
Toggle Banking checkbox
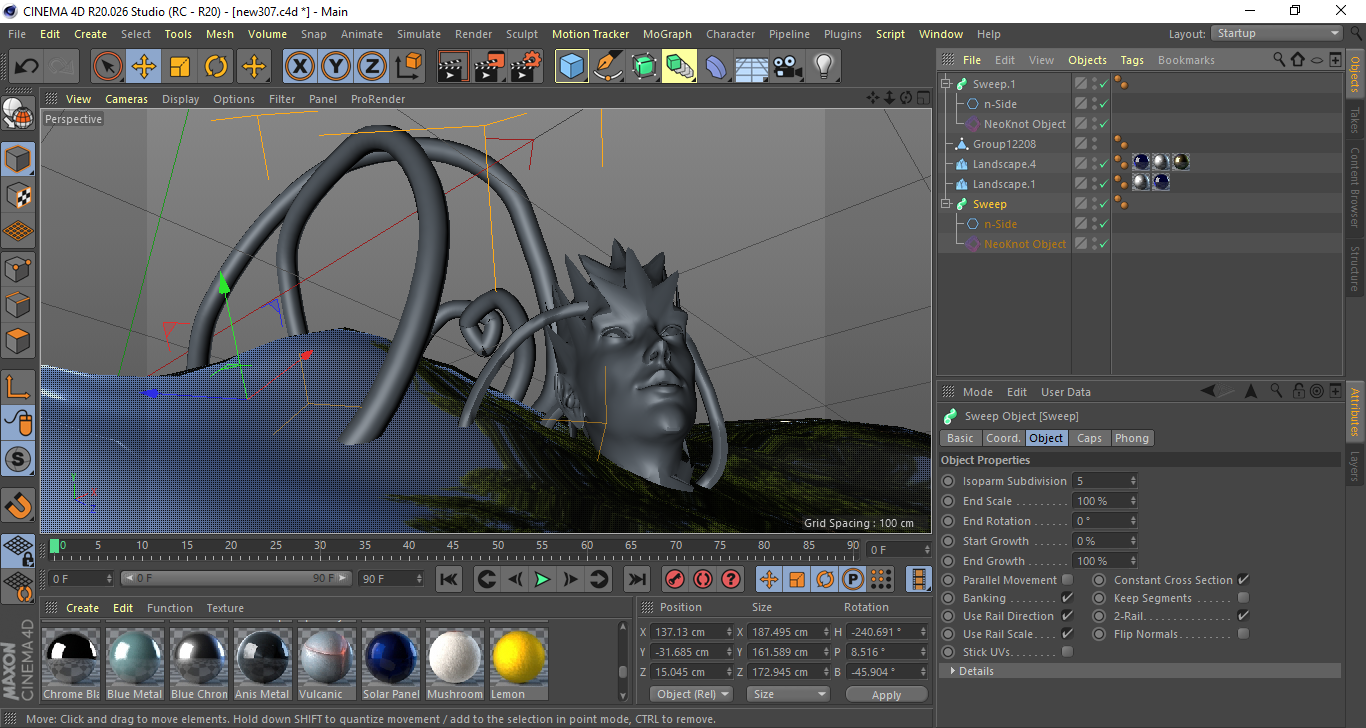pyautogui.click(x=1067, y=598)
